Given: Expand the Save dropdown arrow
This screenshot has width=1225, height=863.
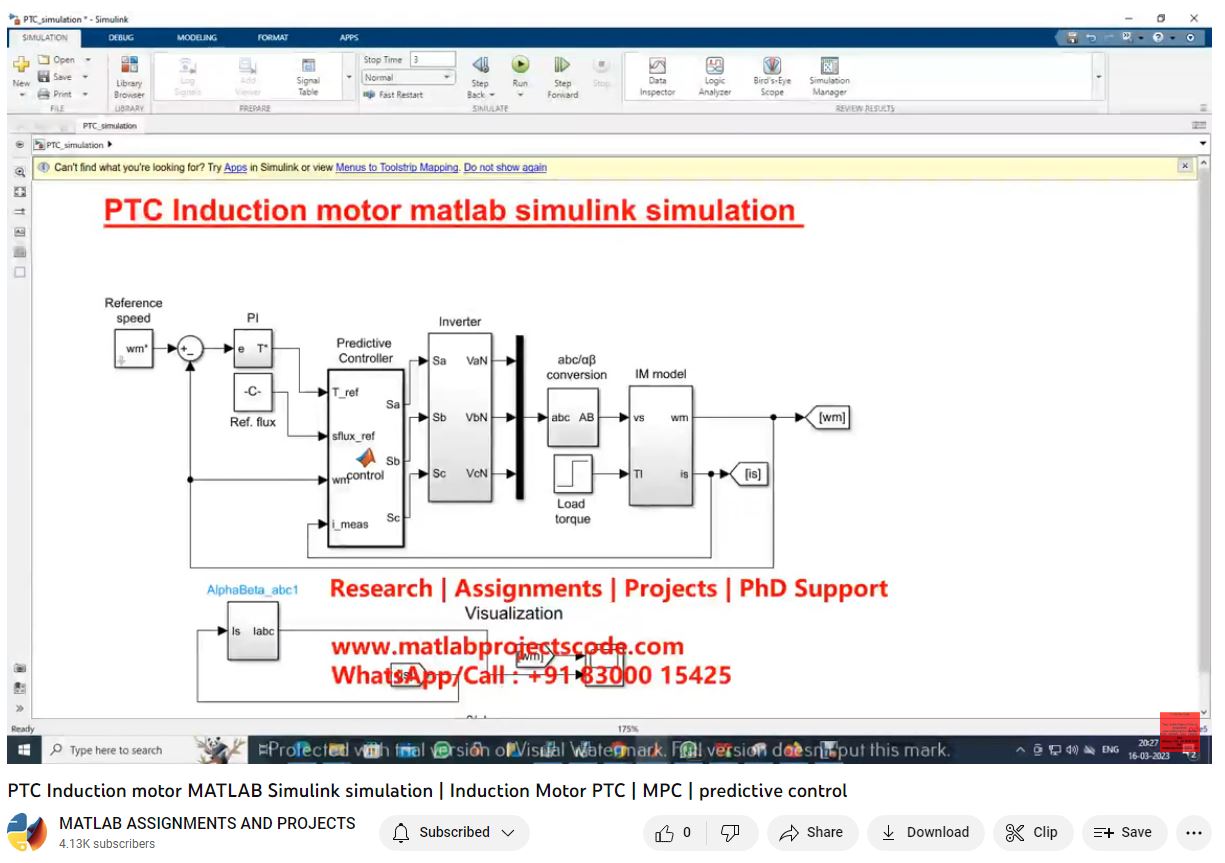Looking at the screenshot, I should [x=85, y=77].
